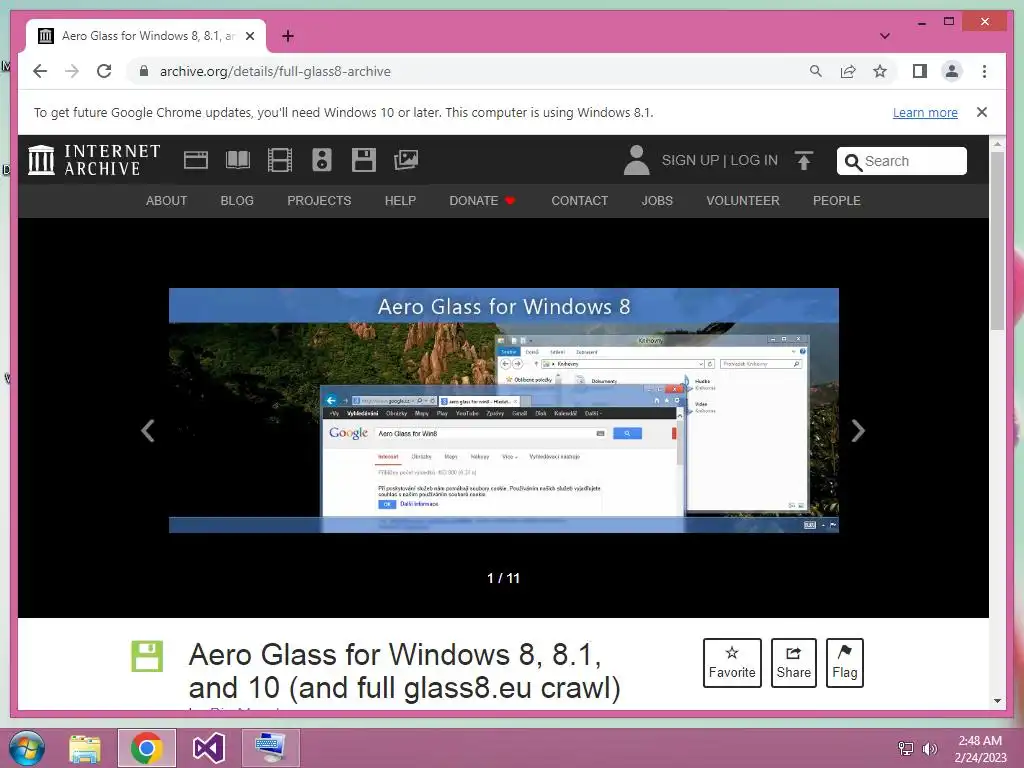Click the Share button
This screenshot has width=1024, height=768.
[x=793, y=662]
